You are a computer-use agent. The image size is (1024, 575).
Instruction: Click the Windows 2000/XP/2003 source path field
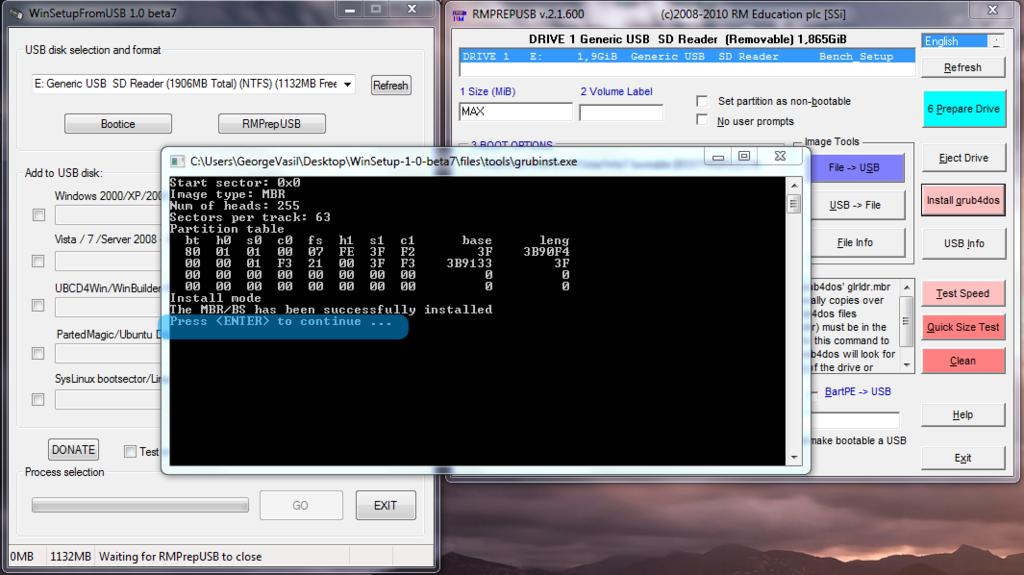coord(108,215)
